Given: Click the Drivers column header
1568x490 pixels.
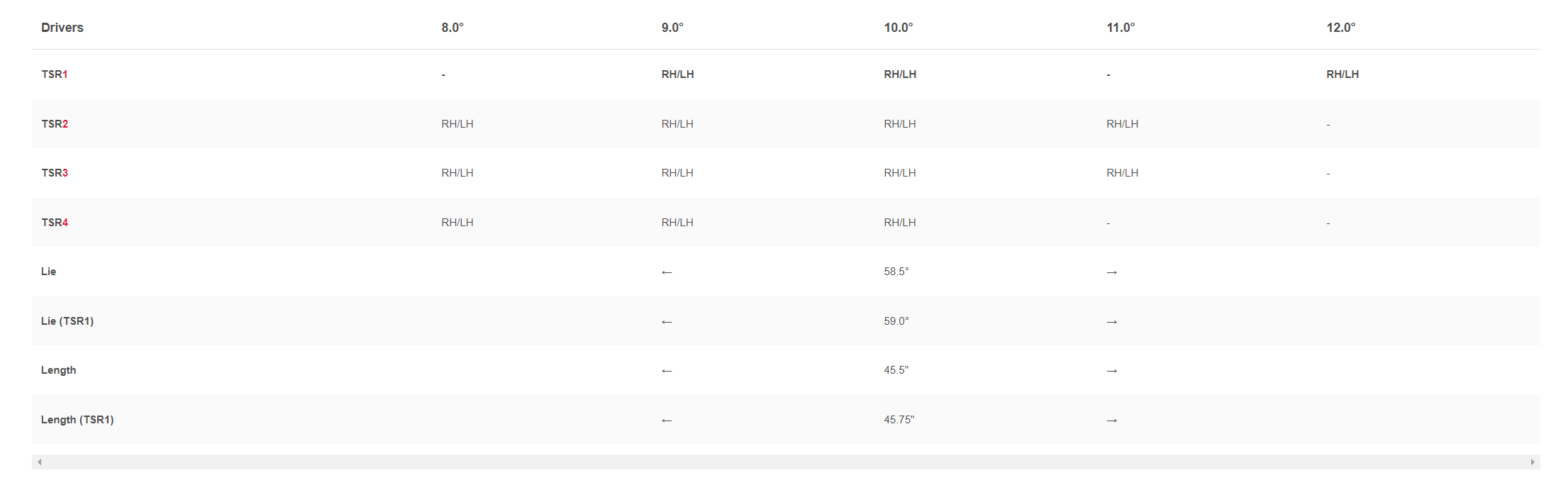Looking at the screenshot, I should point(62,28).
